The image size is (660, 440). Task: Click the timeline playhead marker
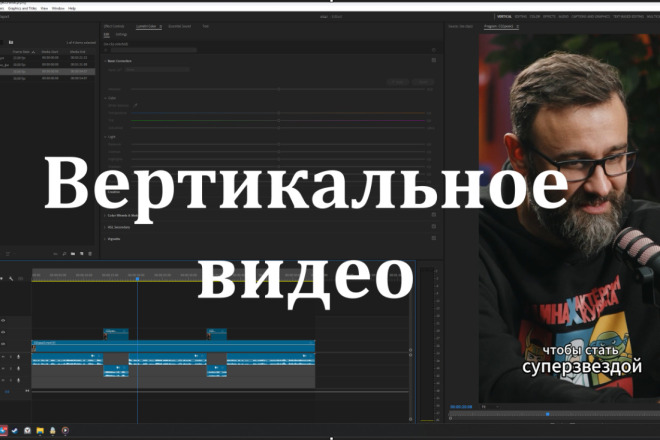[x=137, y=279]
